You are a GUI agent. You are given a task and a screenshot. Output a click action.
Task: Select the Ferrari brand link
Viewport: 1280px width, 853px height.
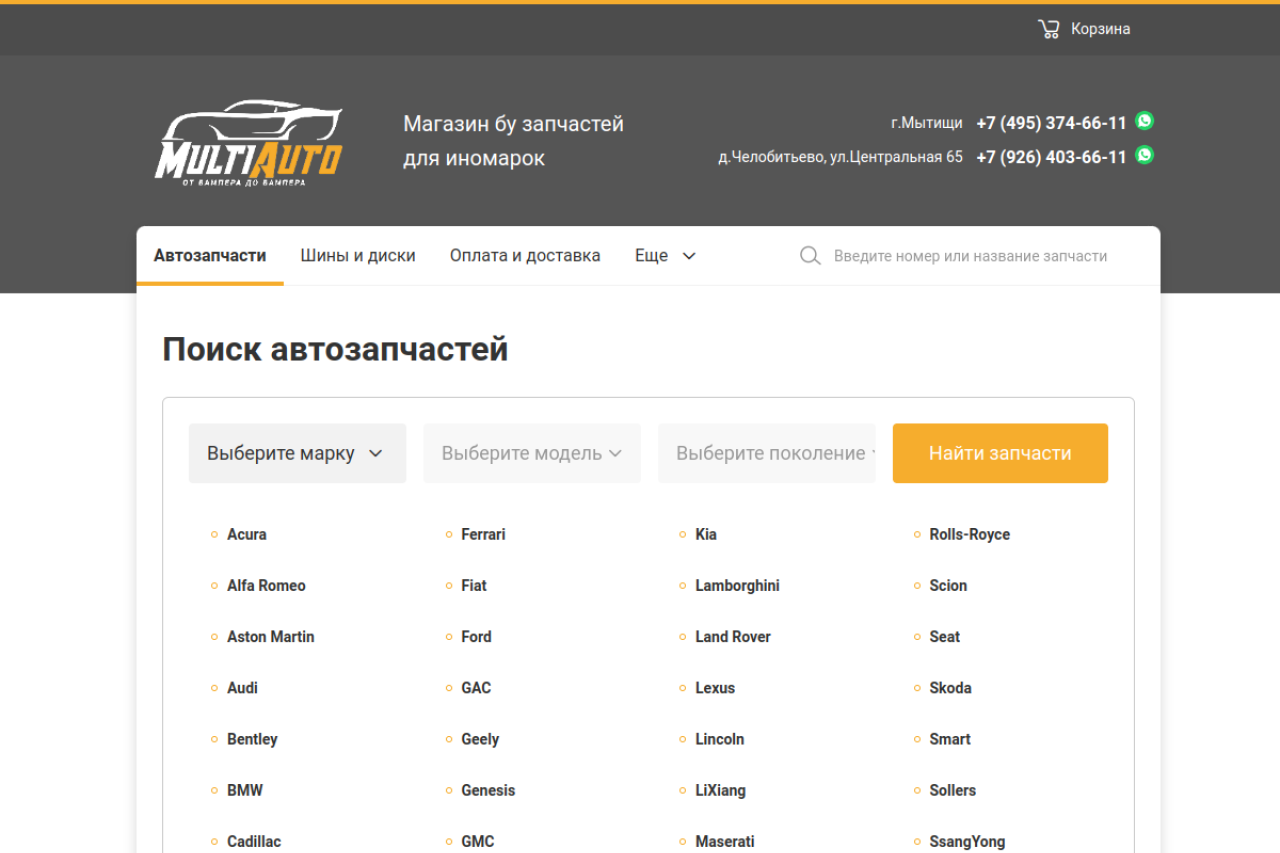point(483,535)
